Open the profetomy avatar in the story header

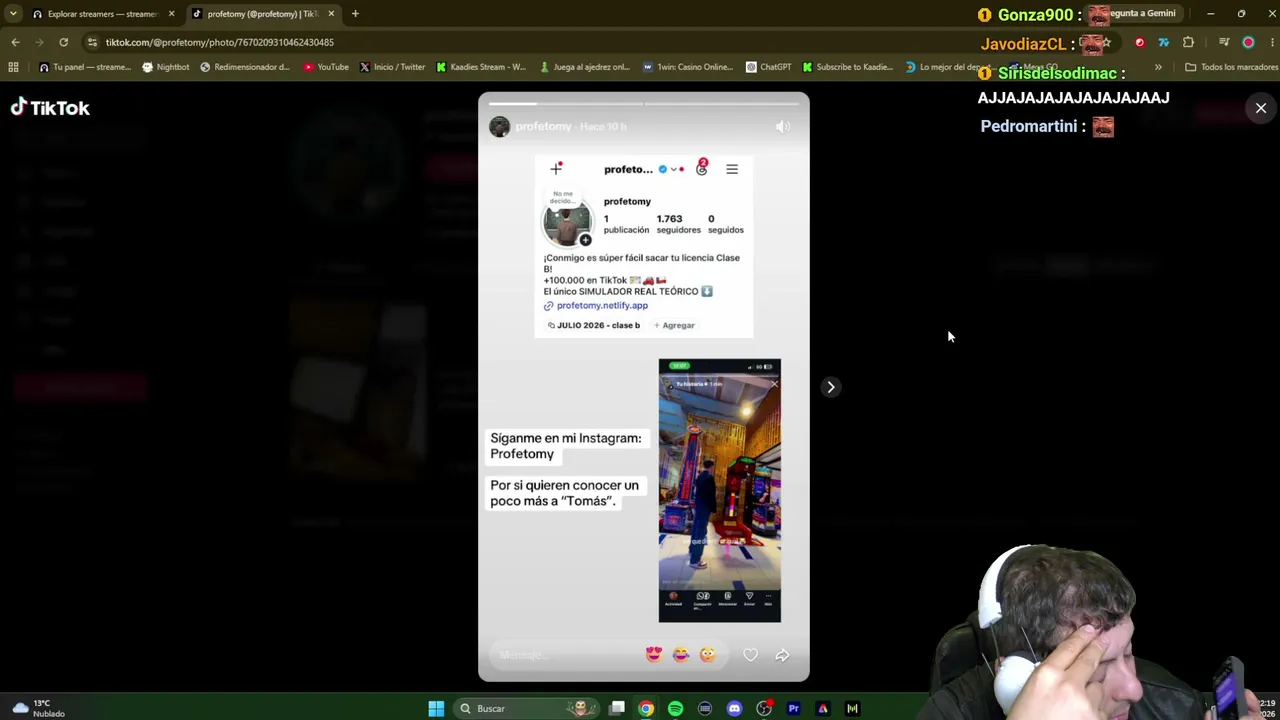coord(499,127)
